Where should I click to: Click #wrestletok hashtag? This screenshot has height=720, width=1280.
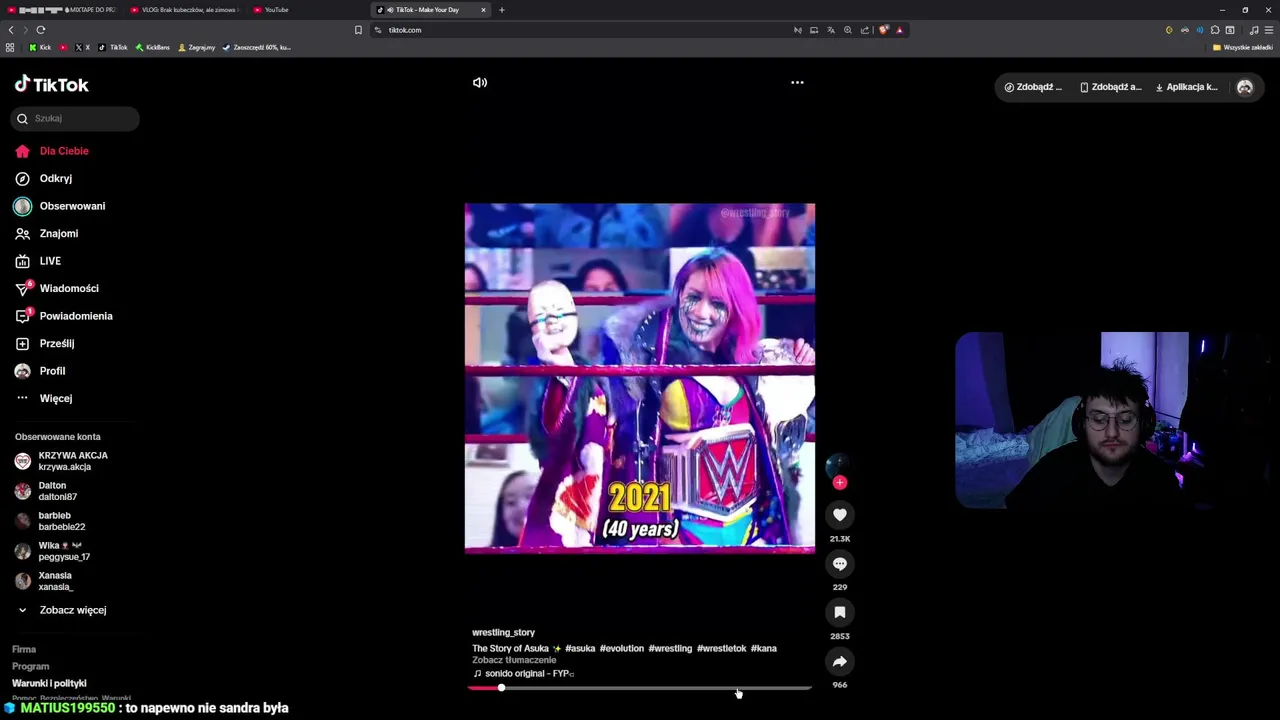722,648
